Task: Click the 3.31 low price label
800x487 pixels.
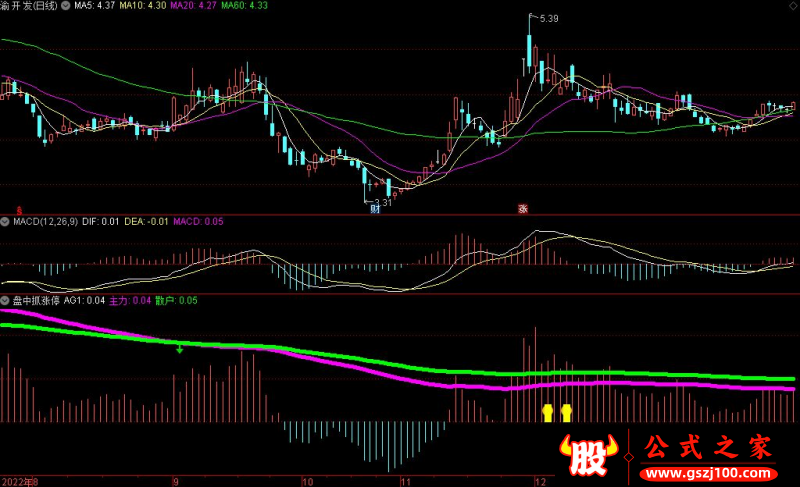Action: pos(383,202)
